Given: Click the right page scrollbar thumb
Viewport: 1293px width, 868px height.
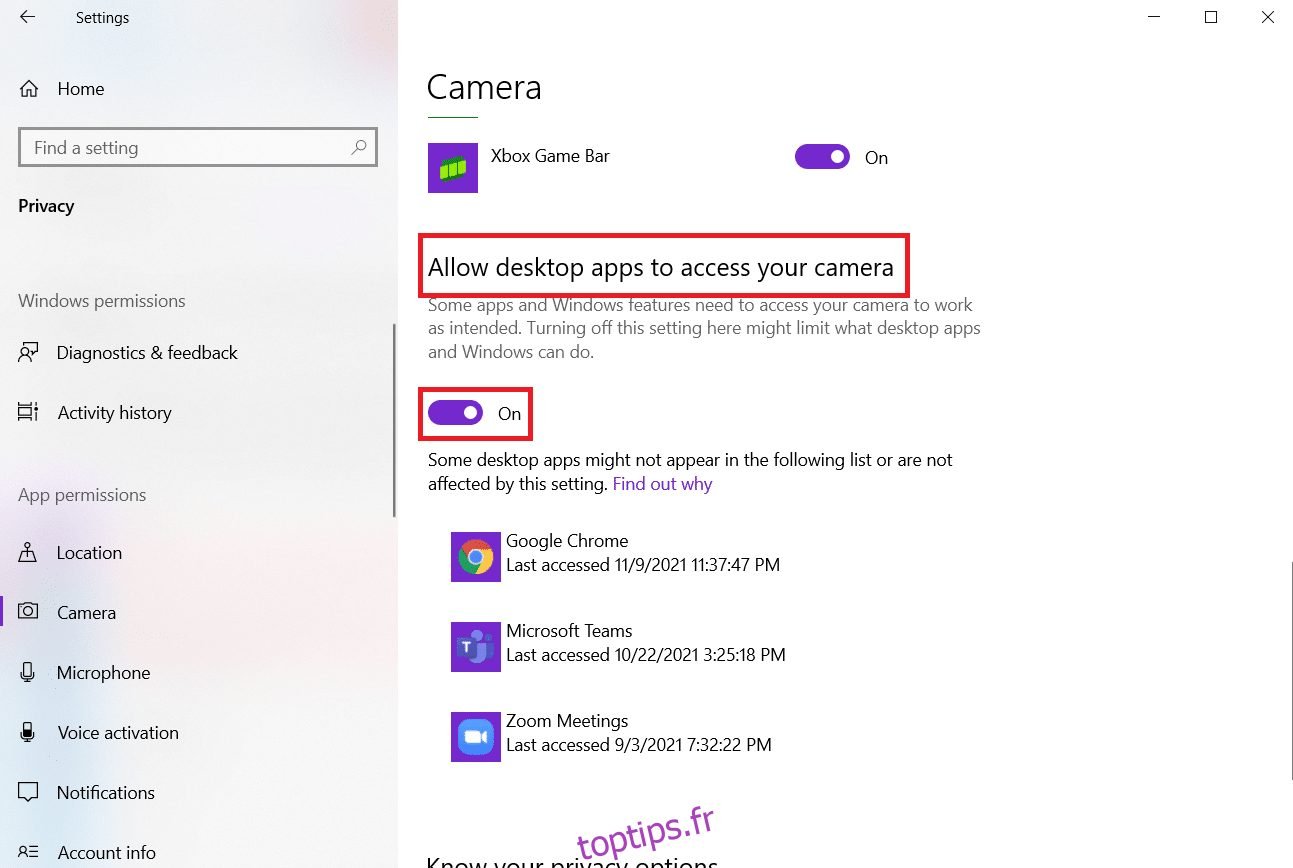Looking at the screenshot, I should pos(1291,671).
